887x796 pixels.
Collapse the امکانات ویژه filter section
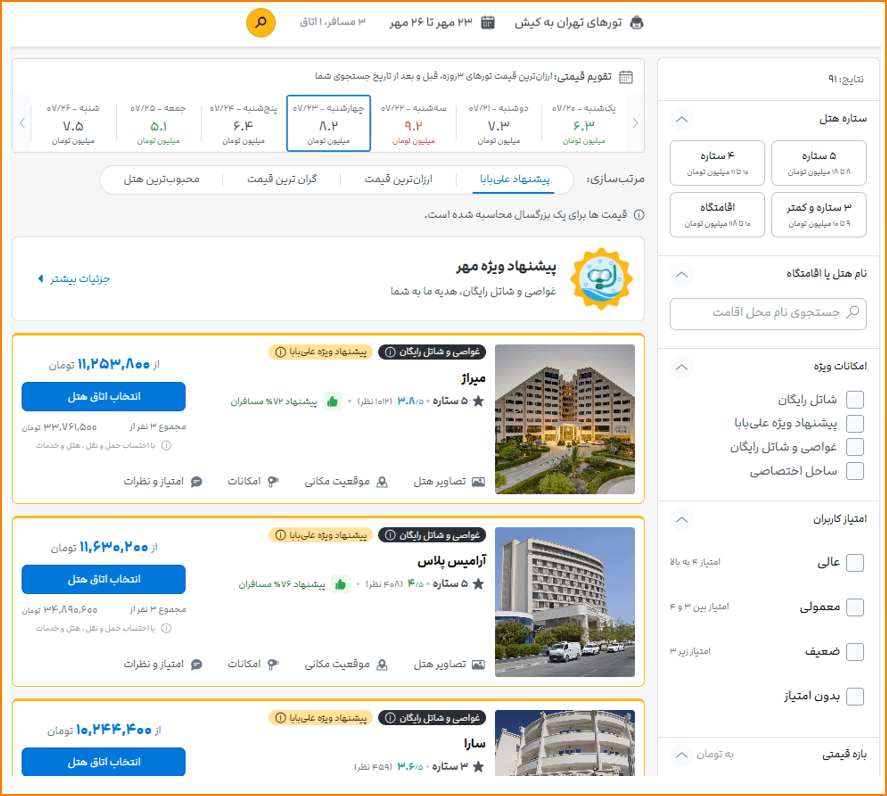tap(681, 367)
